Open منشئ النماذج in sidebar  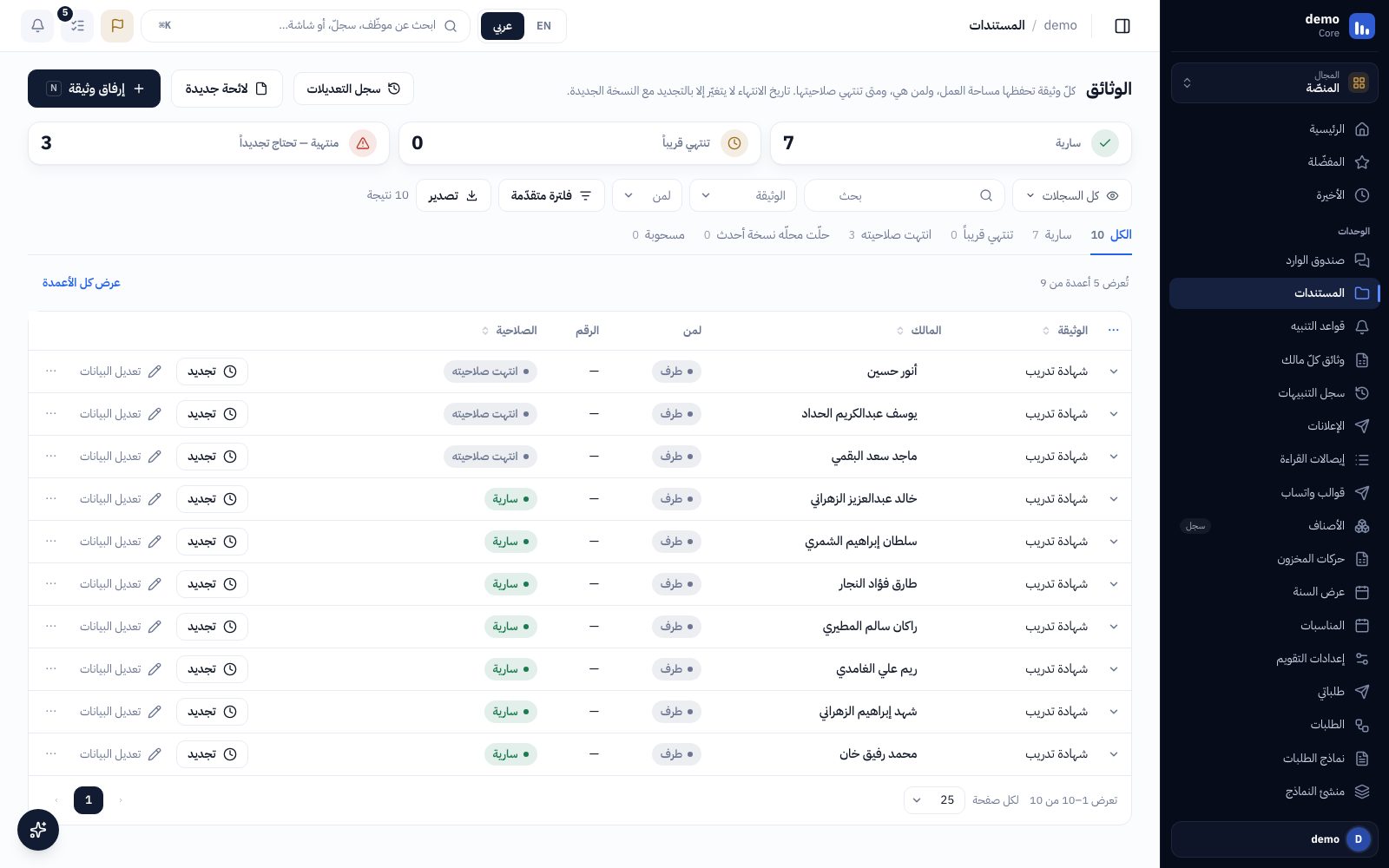1274,792
